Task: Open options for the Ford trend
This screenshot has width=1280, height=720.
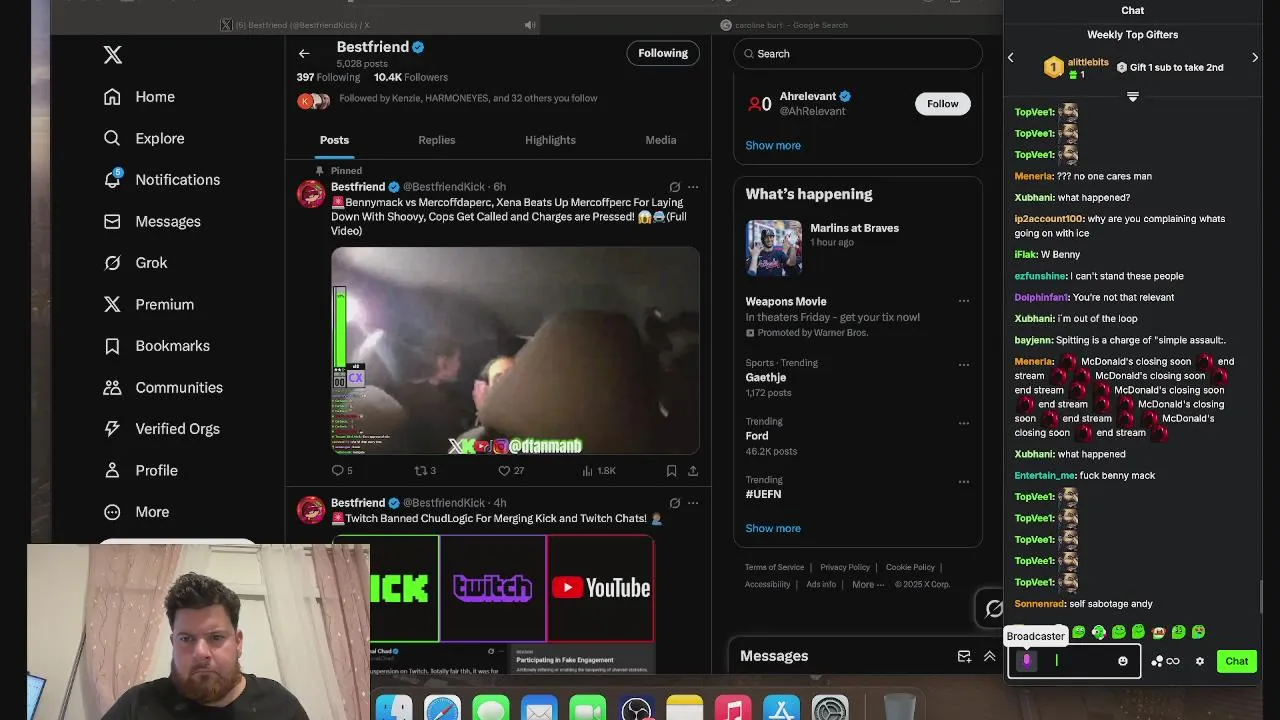Action: click(x=964, y=423)
